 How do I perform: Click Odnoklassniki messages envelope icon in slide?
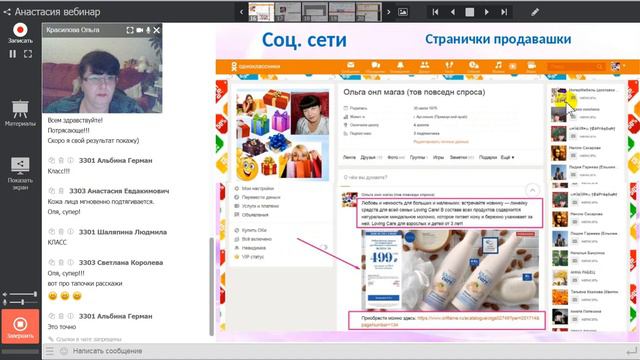(x=351, y=65)
